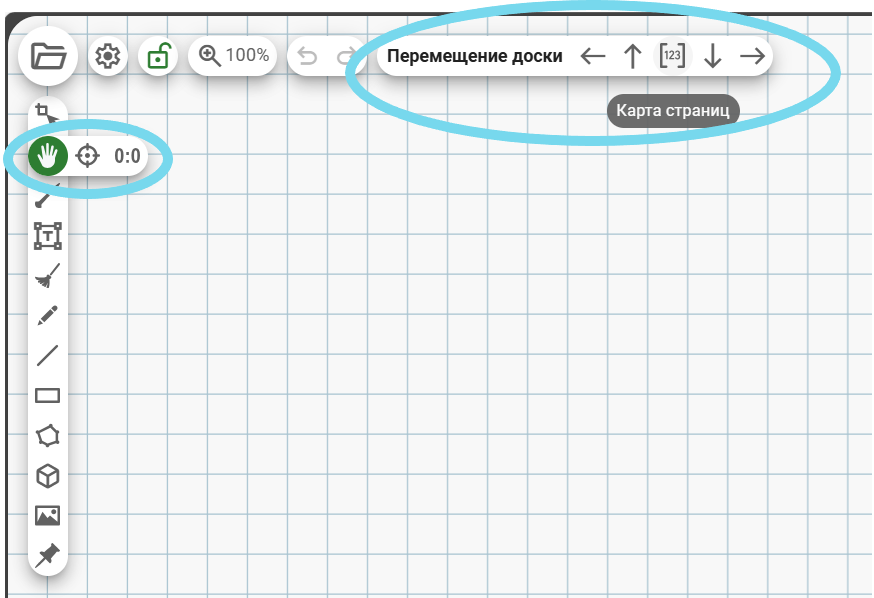Select the selection tool above the hand
Screen dimensions: 874x598
point(46,113)
